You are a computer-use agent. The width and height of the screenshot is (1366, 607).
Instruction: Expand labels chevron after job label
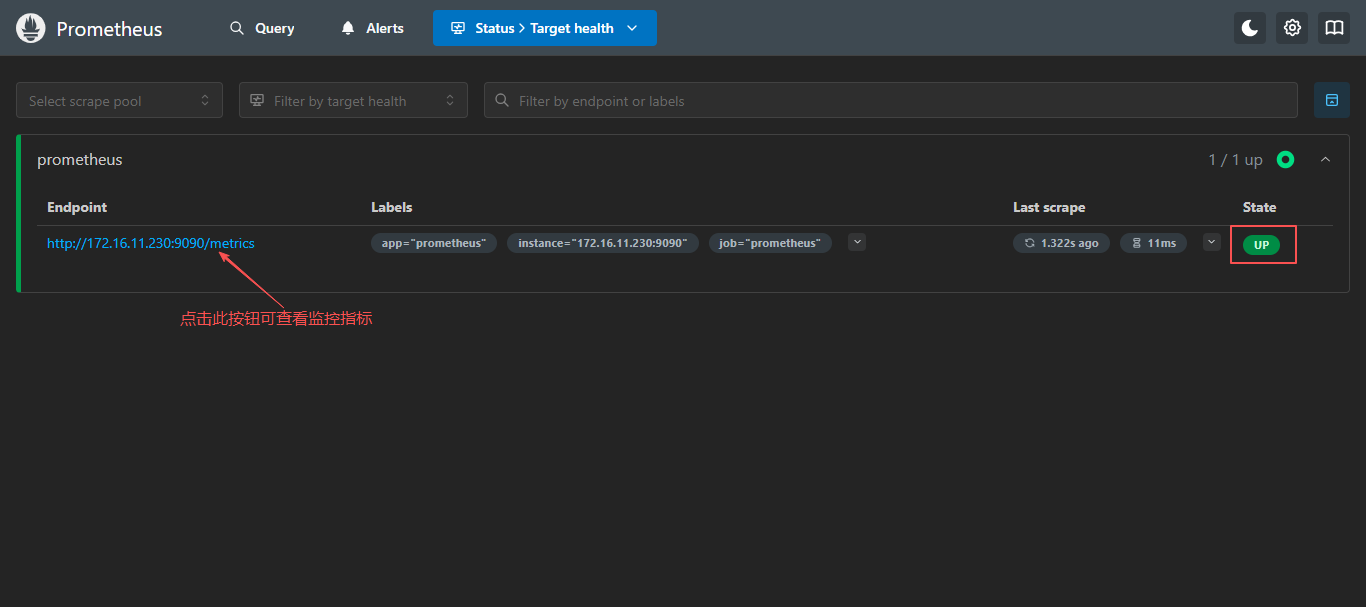click(857, 242)
